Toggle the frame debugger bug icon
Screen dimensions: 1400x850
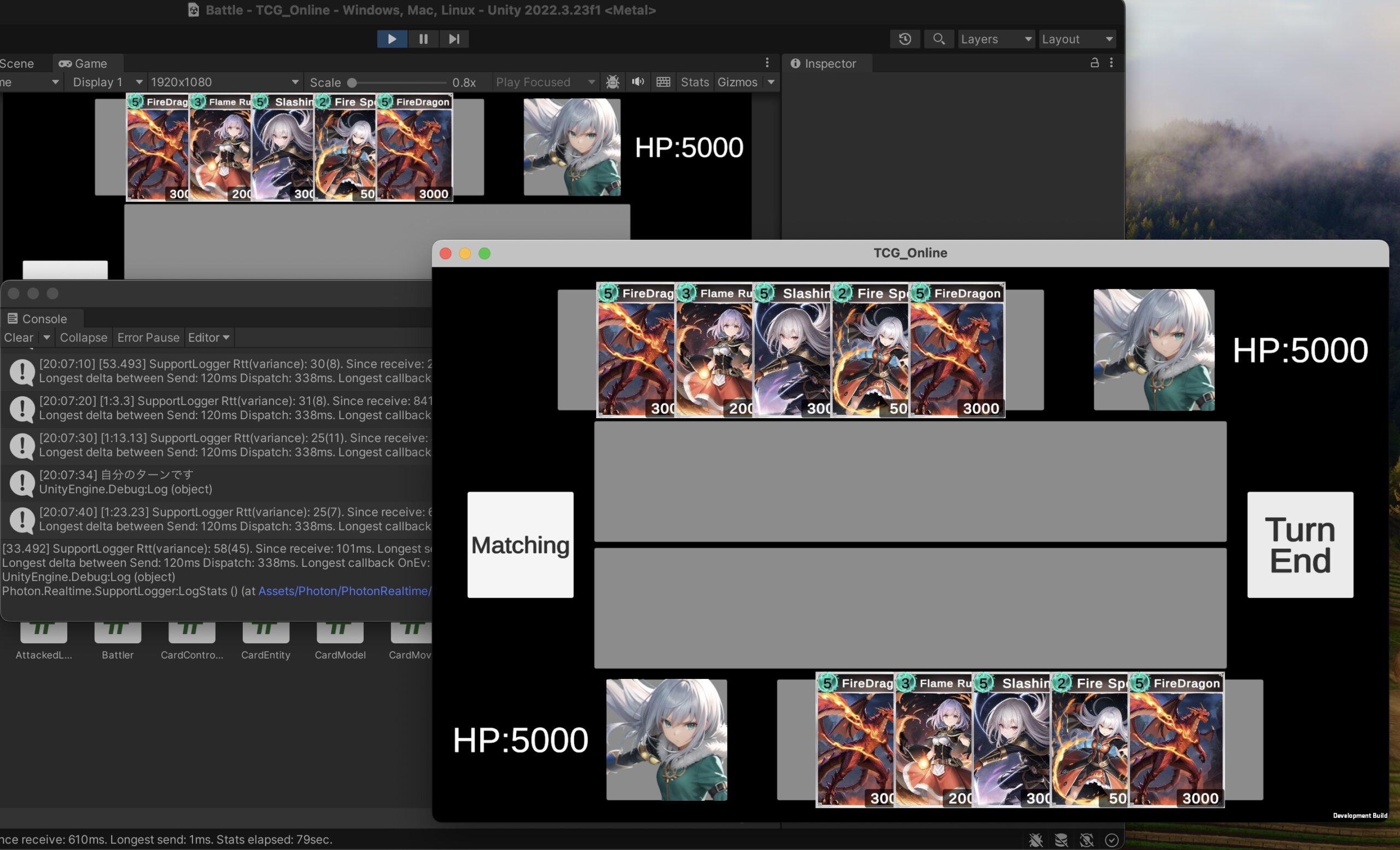(x=612, y=82)
